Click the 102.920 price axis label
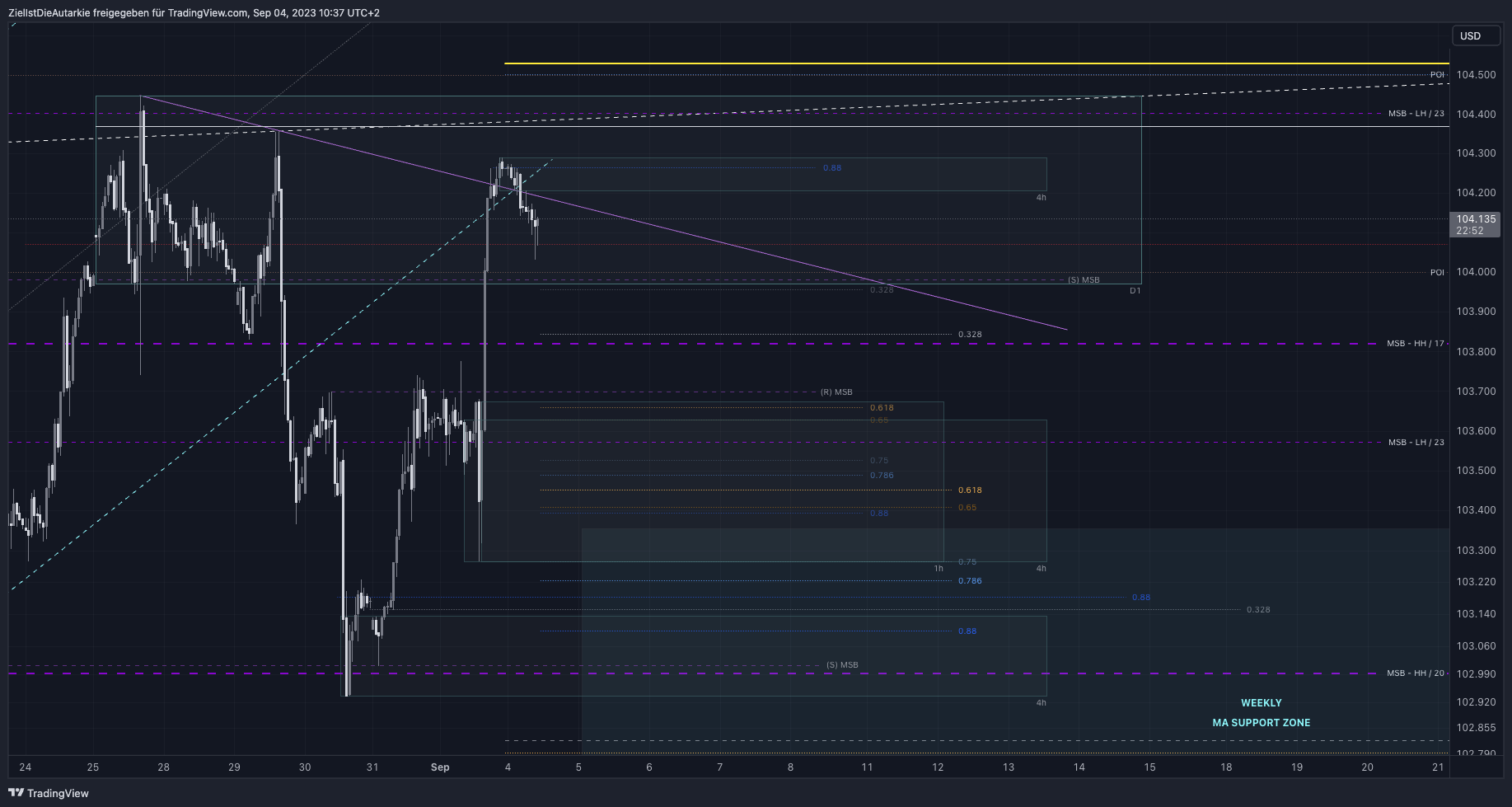This screenshot has width=1512, height=807. point(1476,702)
